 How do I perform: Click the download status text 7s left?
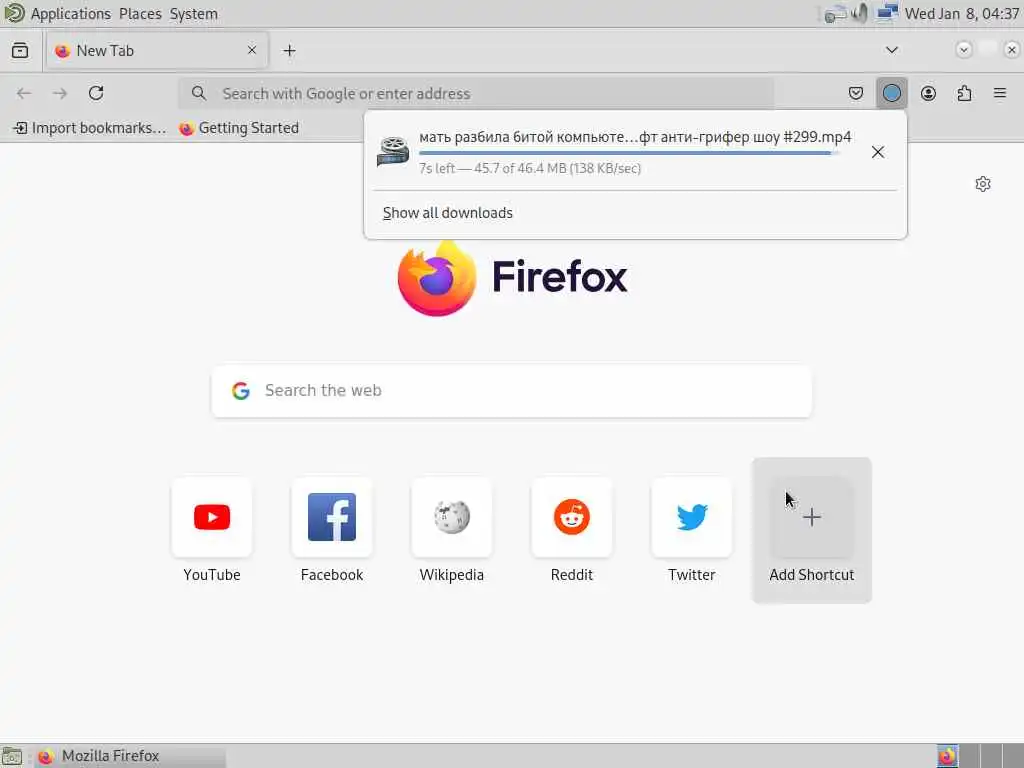[x=530, y=168]
